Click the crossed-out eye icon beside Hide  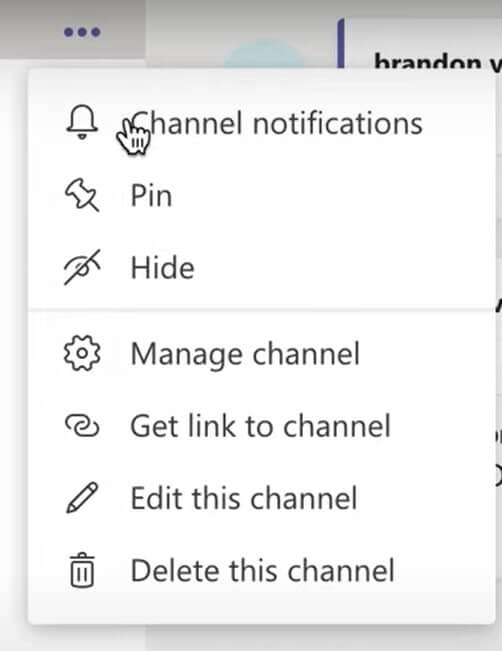tap(82, 267)
